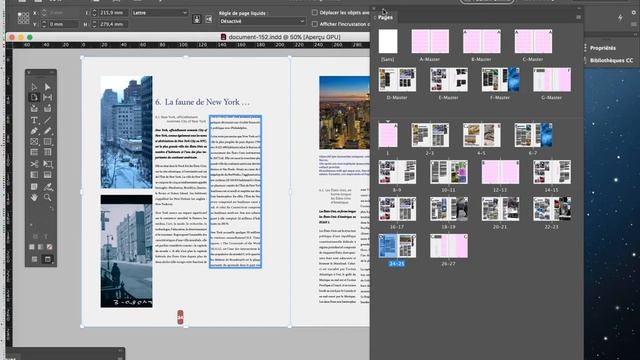Viewport: 640px width, 360px height.
Task: Click Apply Gradient swatch in toolbox
Action: pyautogui.click(x=40, y=247)
